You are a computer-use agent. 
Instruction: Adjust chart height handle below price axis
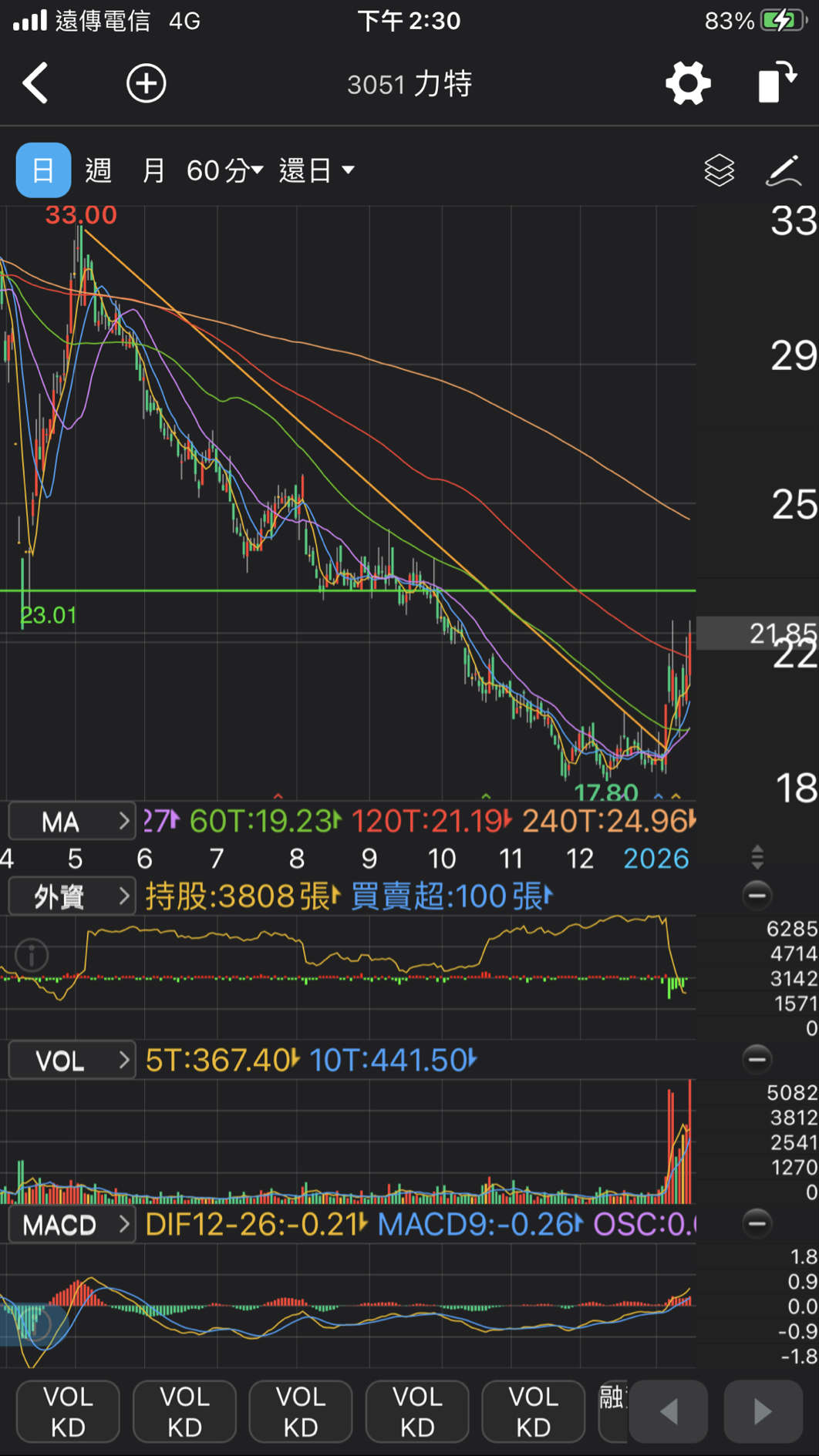(757, 856)
